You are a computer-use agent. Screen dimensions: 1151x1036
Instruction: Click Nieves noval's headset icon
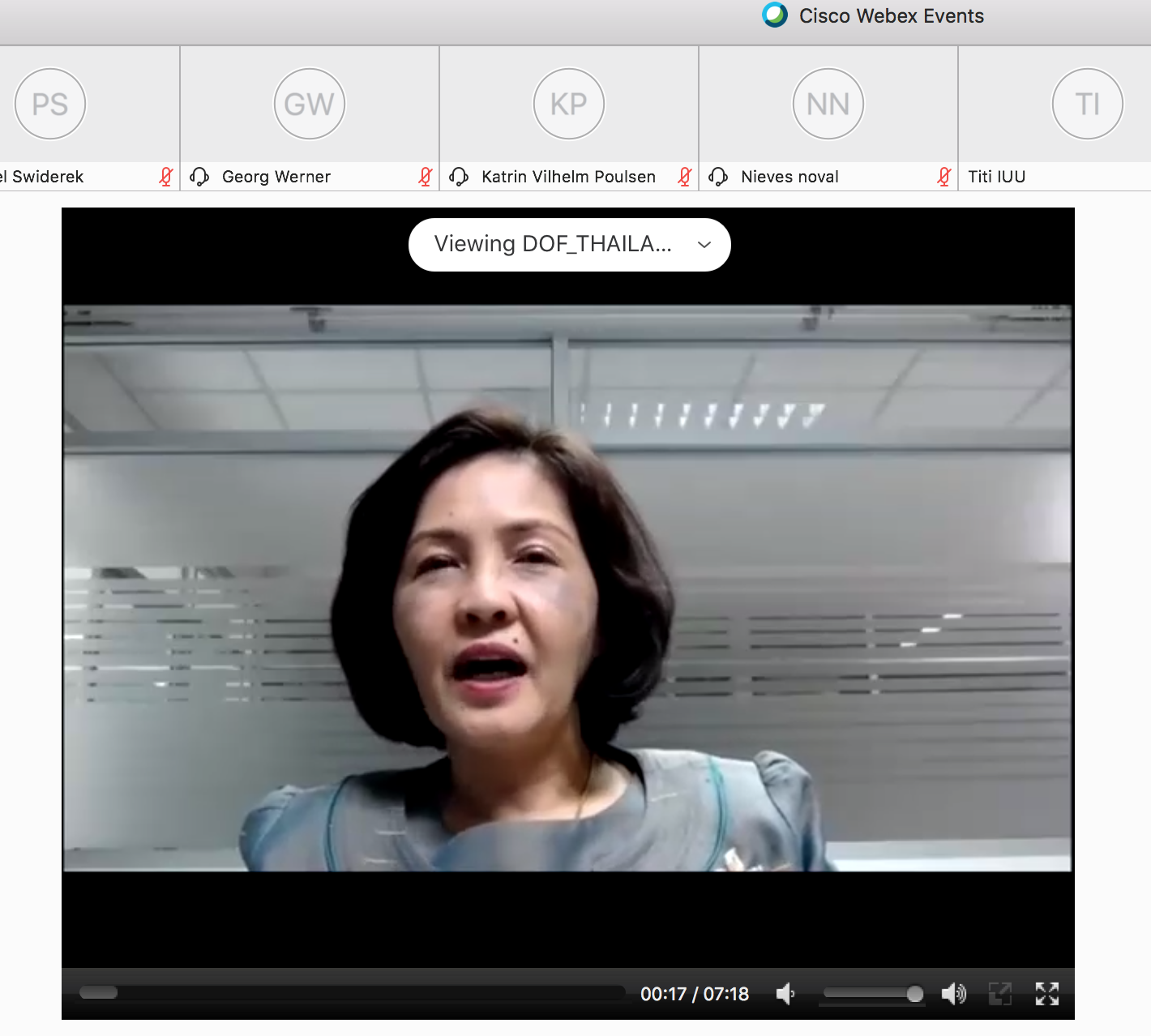[x=718, y=177]
